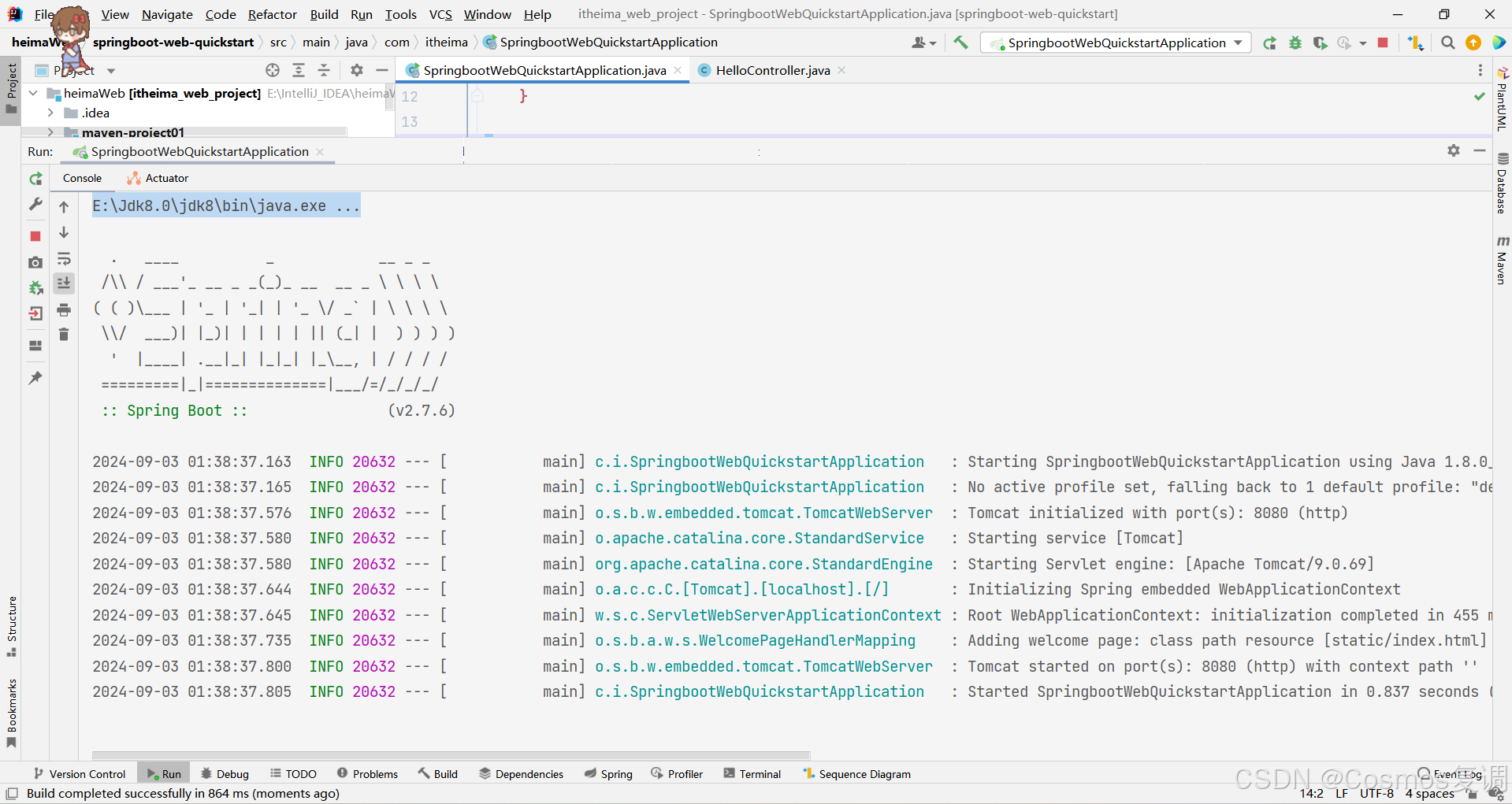The image size is (1512, 804).
Task: Click the down stack trace arrow
Action: pyautogui.click(x=64, y=232)
